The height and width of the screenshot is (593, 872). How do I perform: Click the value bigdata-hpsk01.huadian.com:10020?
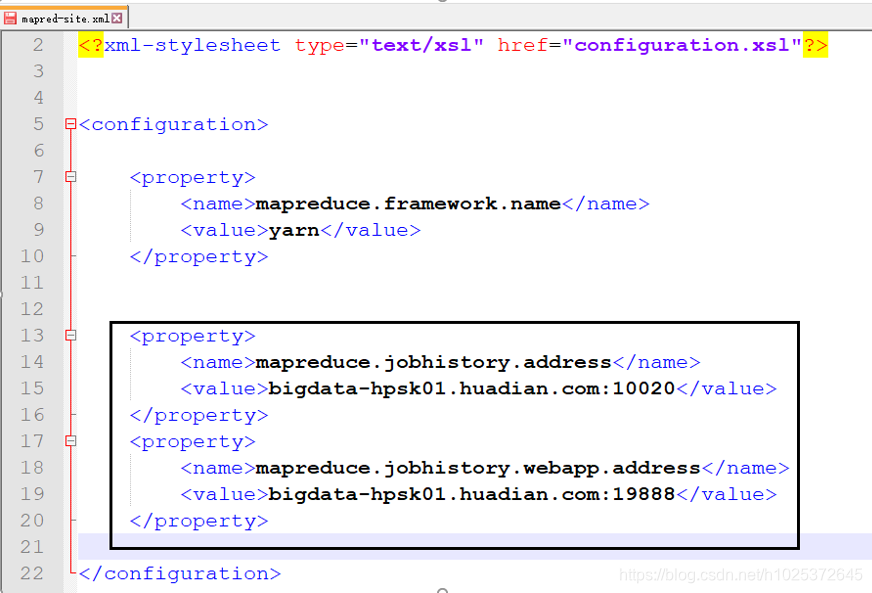tap(472, 388)
